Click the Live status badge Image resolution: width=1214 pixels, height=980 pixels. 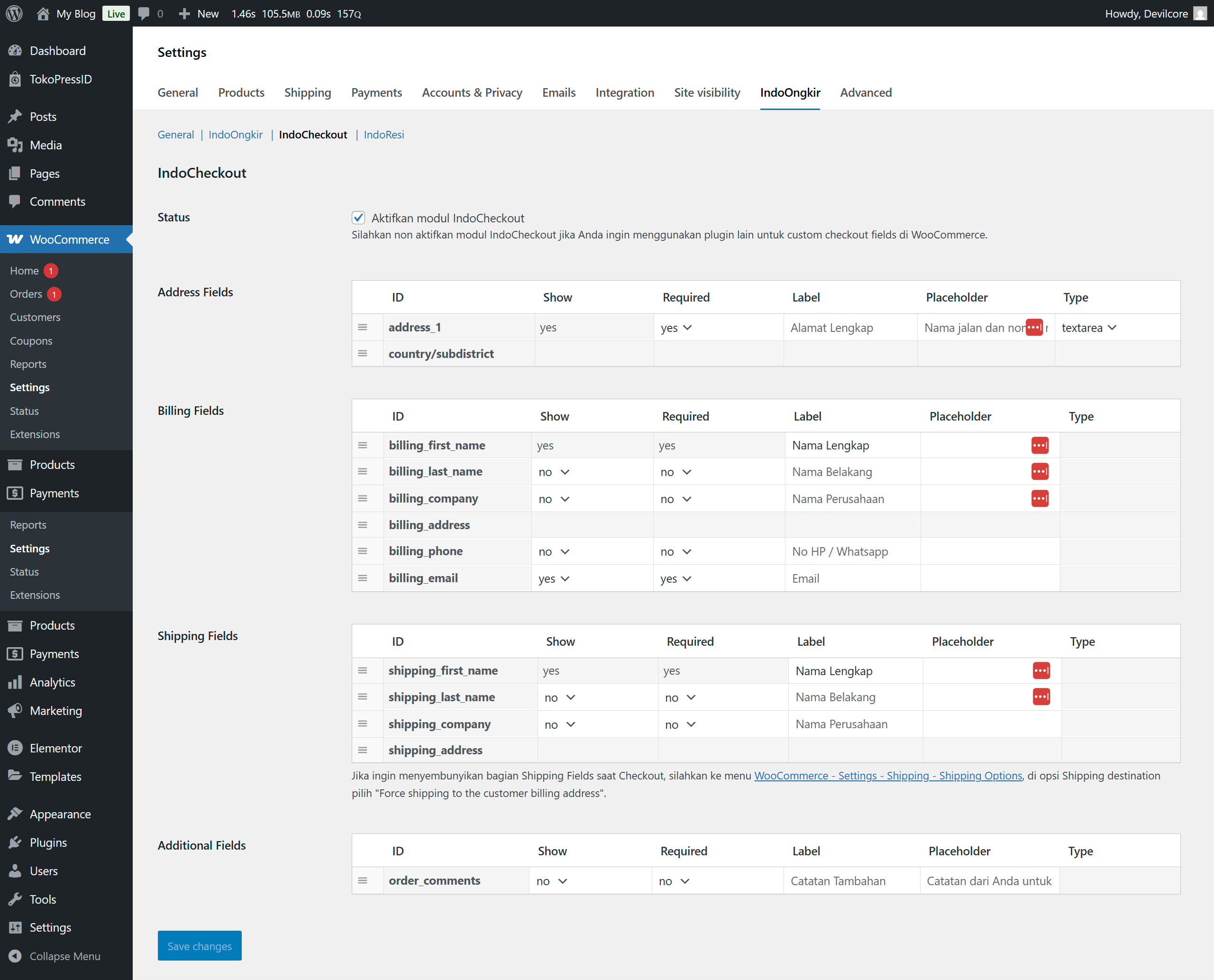[116, 14]
